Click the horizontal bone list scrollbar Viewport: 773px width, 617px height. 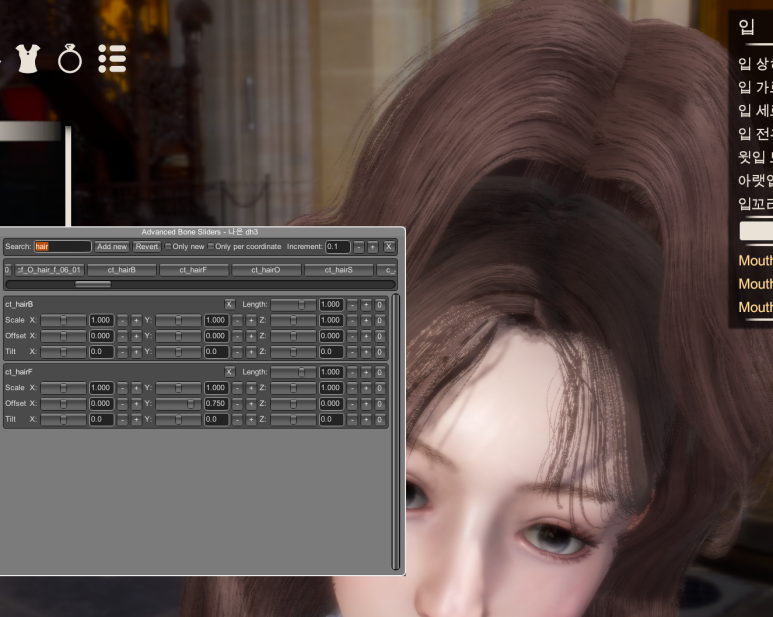(93, 284)
